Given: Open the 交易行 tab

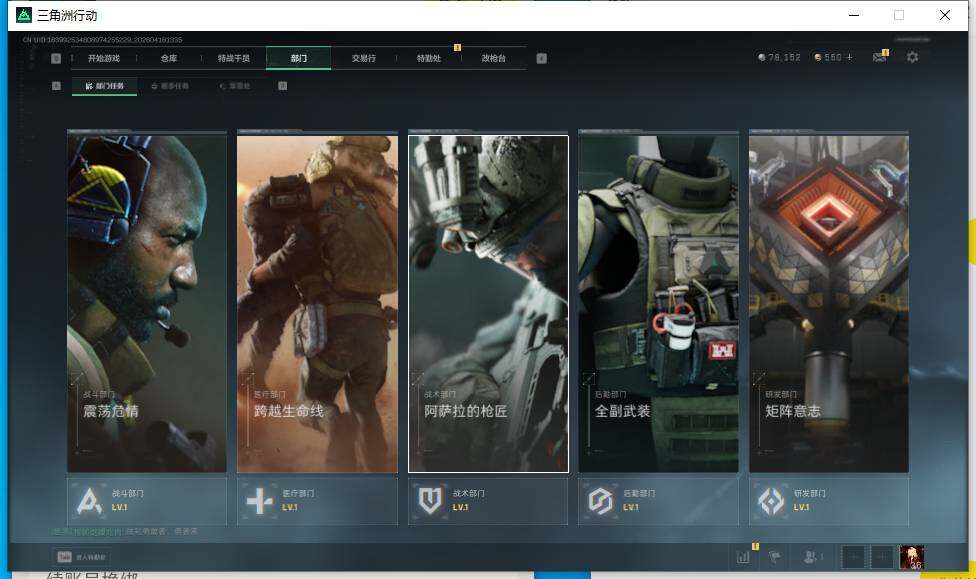Looking at the screenshot, I should pyautogui.click(x=364, y=58).
